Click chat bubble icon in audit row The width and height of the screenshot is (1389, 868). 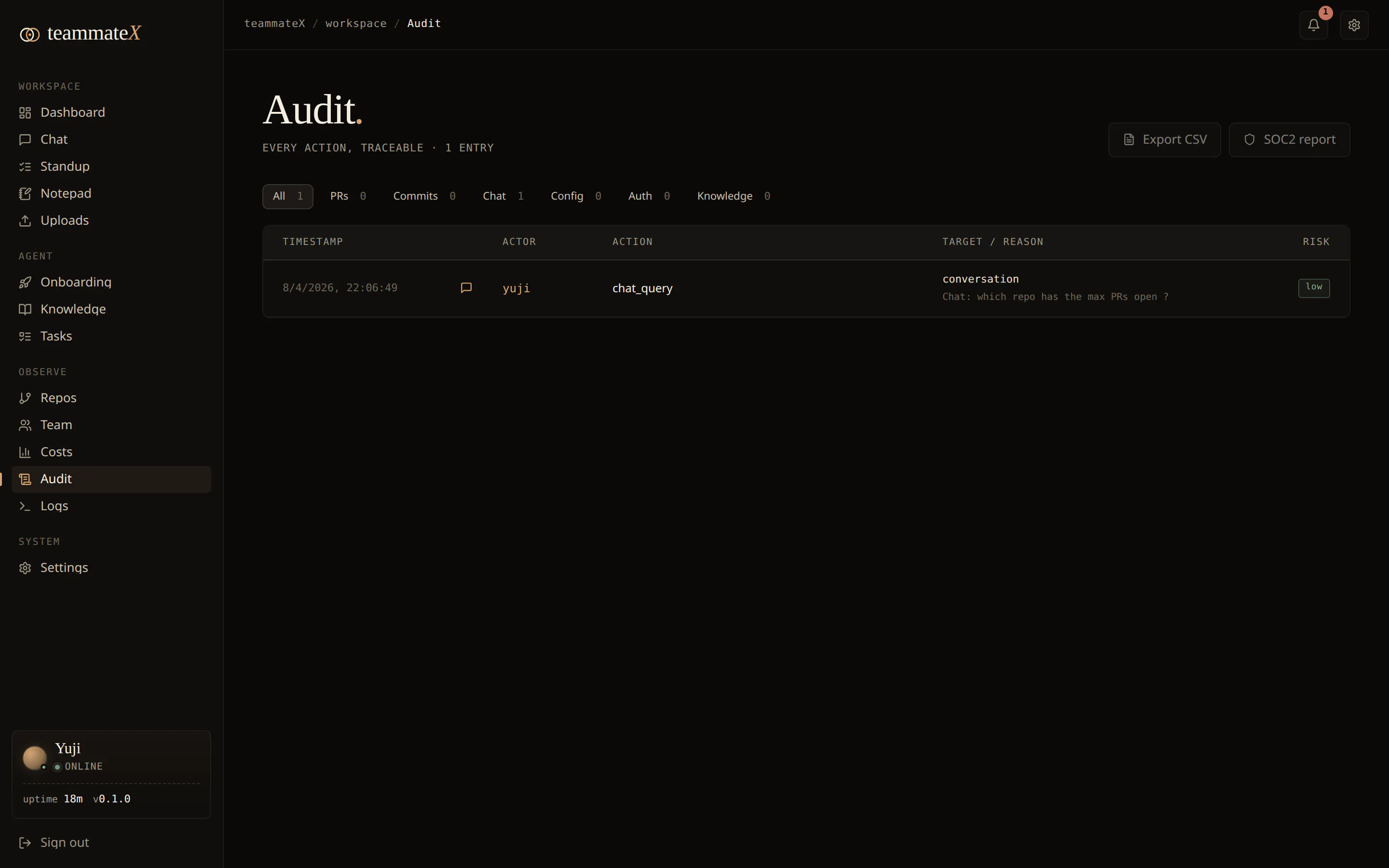[x=466, y=287]
